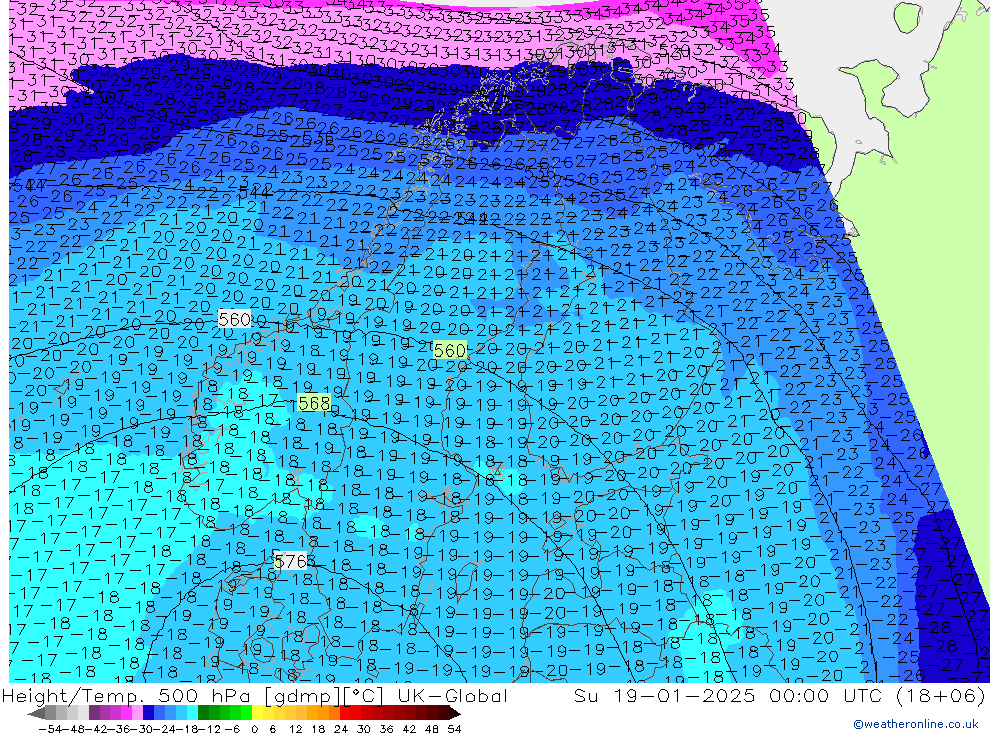Pick the yellow legend swatch above 0
This screenshot has width=1000, height=733.
coord(258,713)
